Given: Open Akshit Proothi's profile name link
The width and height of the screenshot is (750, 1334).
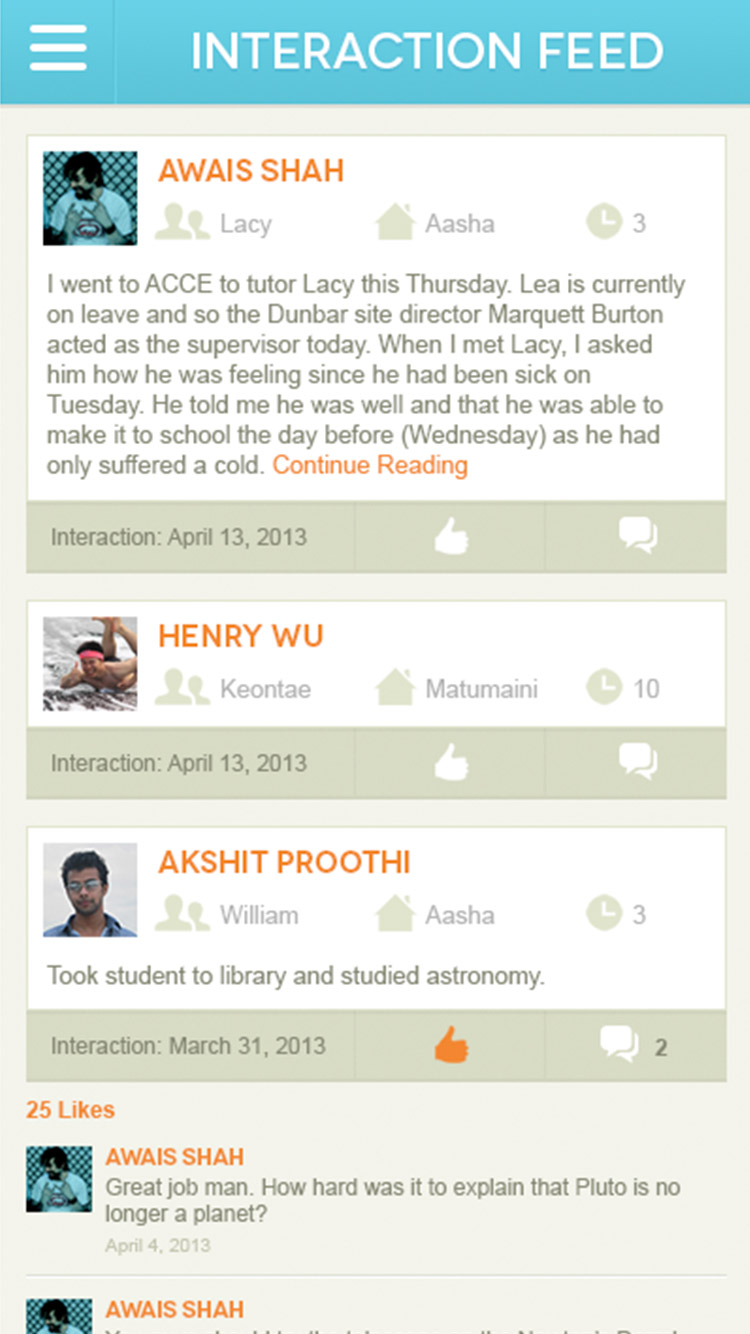Looking at the screenshot, I should coord(284,862).
